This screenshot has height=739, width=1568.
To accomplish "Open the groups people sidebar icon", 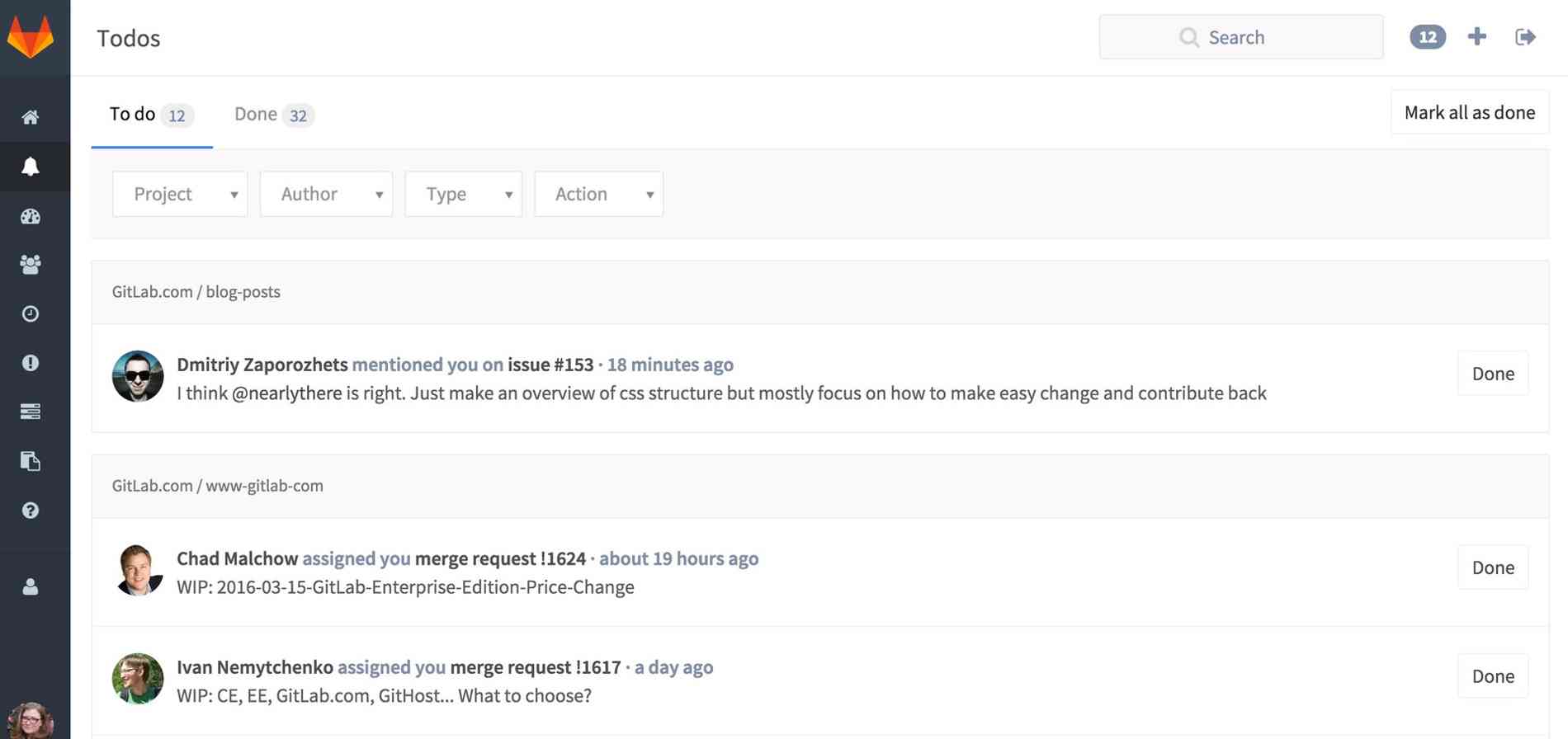I will (31, 265).
